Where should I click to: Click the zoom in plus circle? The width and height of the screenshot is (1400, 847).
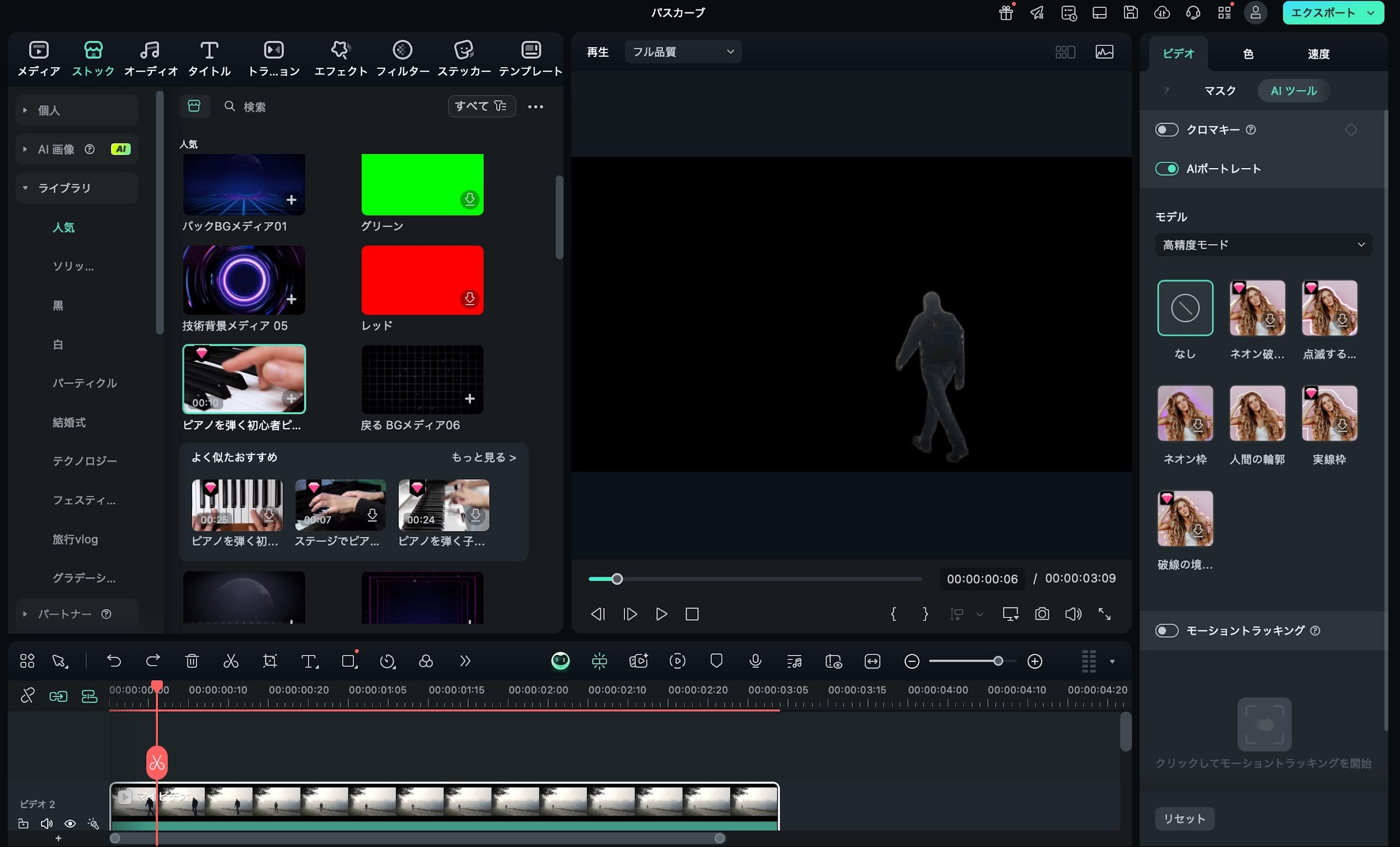(1035, 661)
